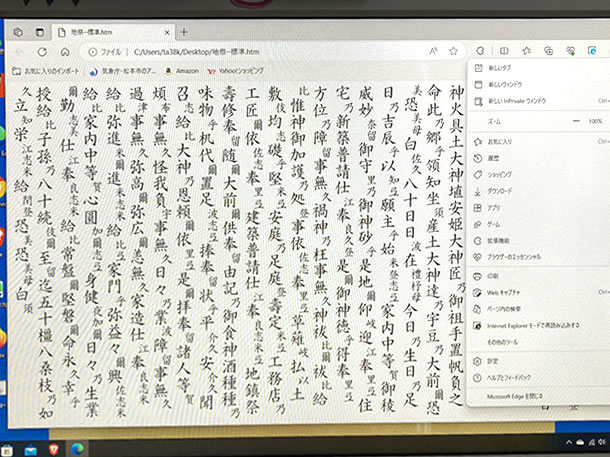The image size is (610, 457).
Task: Open the Extensions icon in toolbar
Action: point(480,51)
